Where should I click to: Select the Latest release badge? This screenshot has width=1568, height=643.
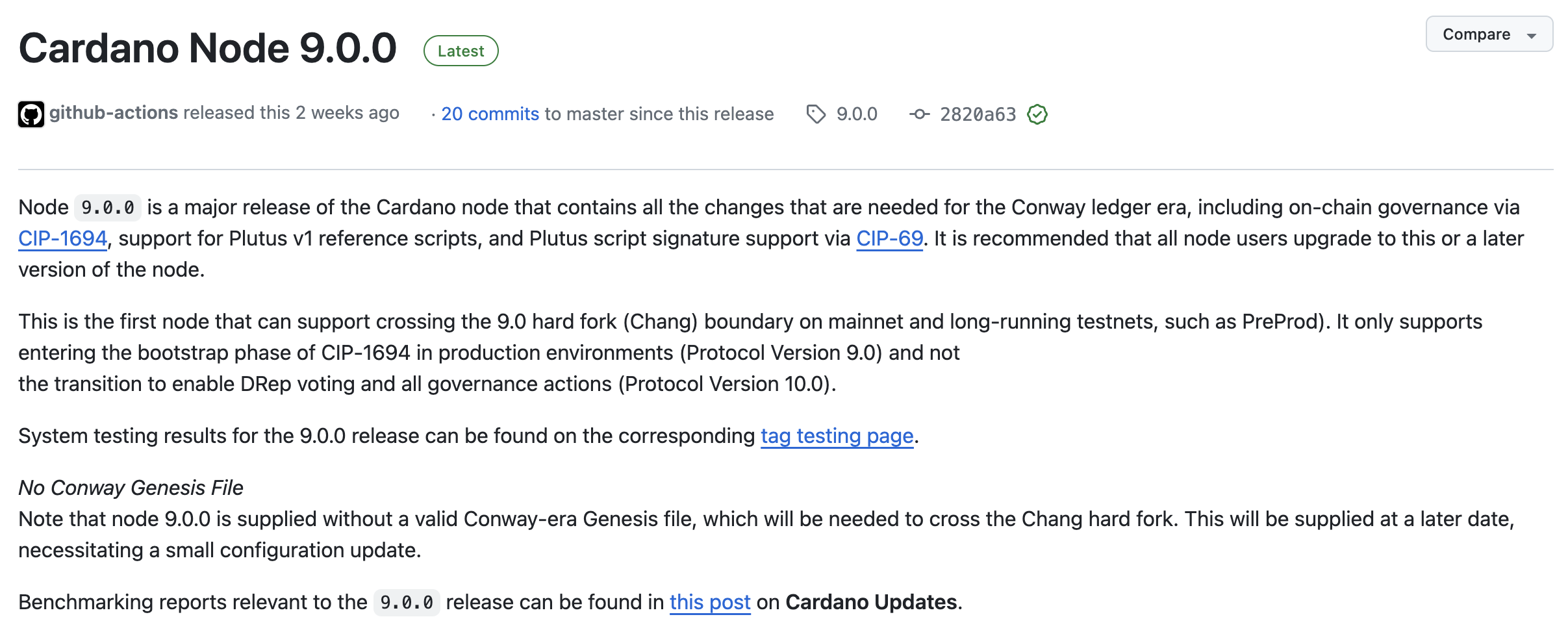click(460, 50)
